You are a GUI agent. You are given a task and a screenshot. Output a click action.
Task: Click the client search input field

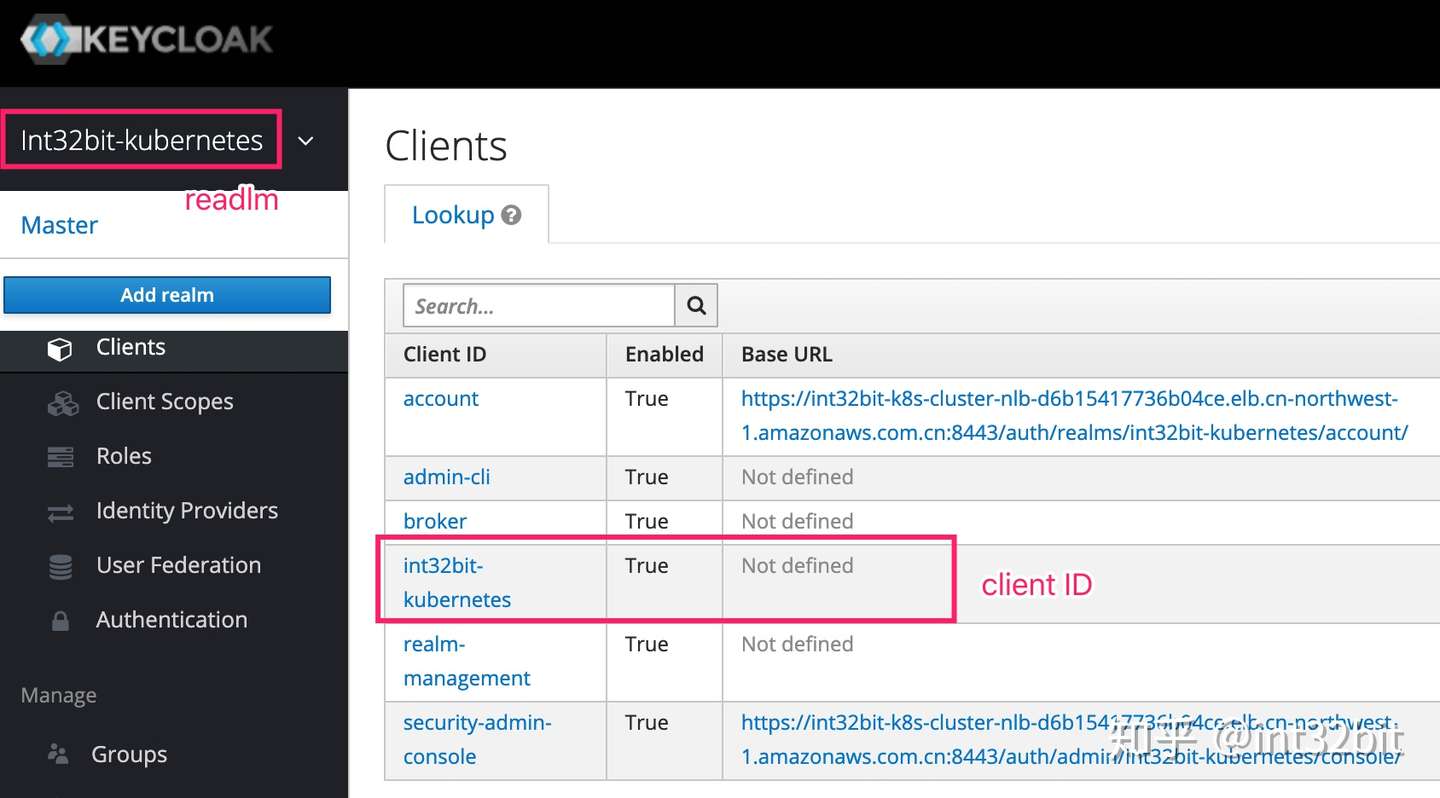538,306
